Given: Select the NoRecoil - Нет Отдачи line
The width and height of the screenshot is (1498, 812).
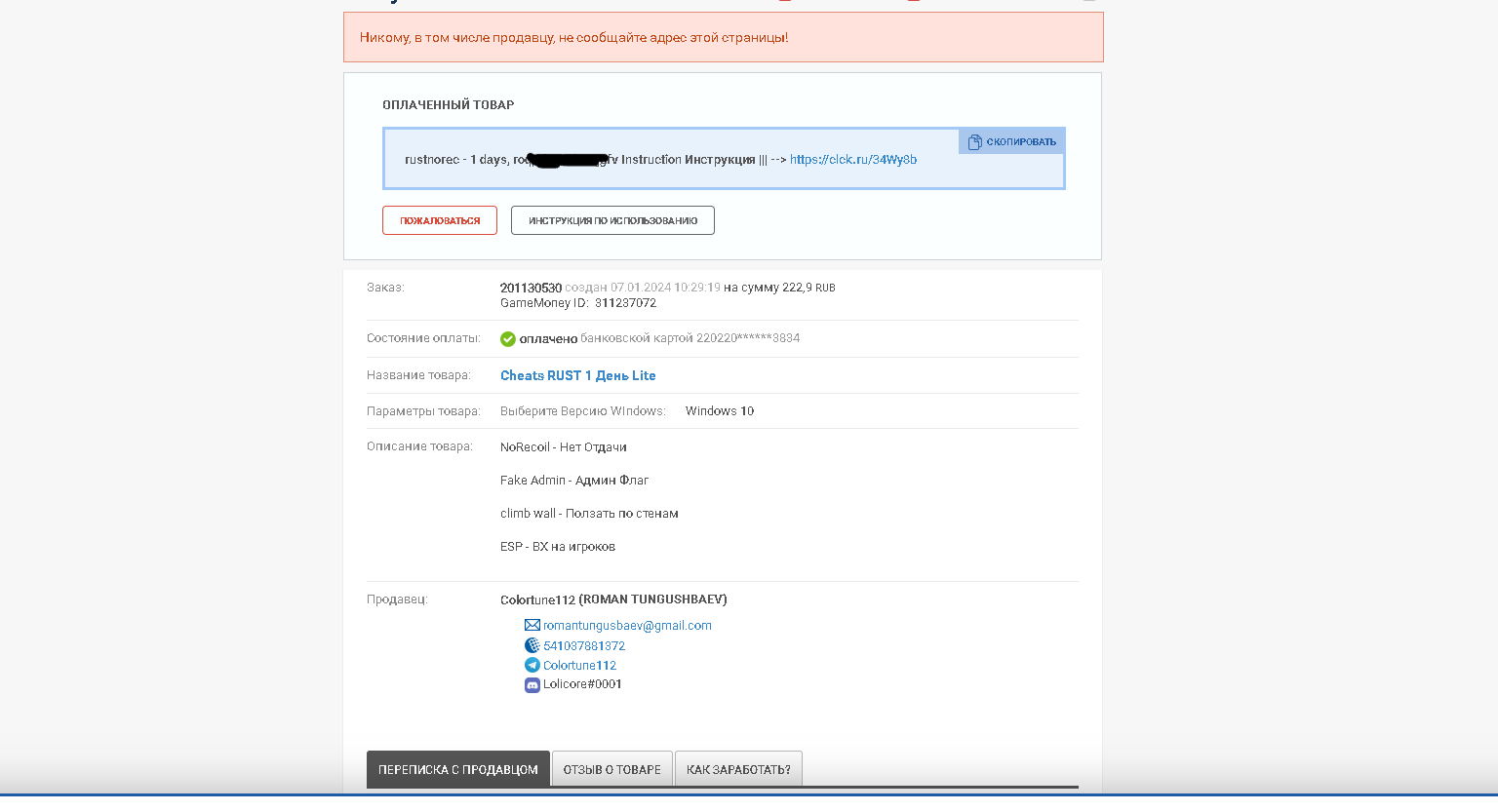Looking at the screenshot, I should (x=564, y=447).
